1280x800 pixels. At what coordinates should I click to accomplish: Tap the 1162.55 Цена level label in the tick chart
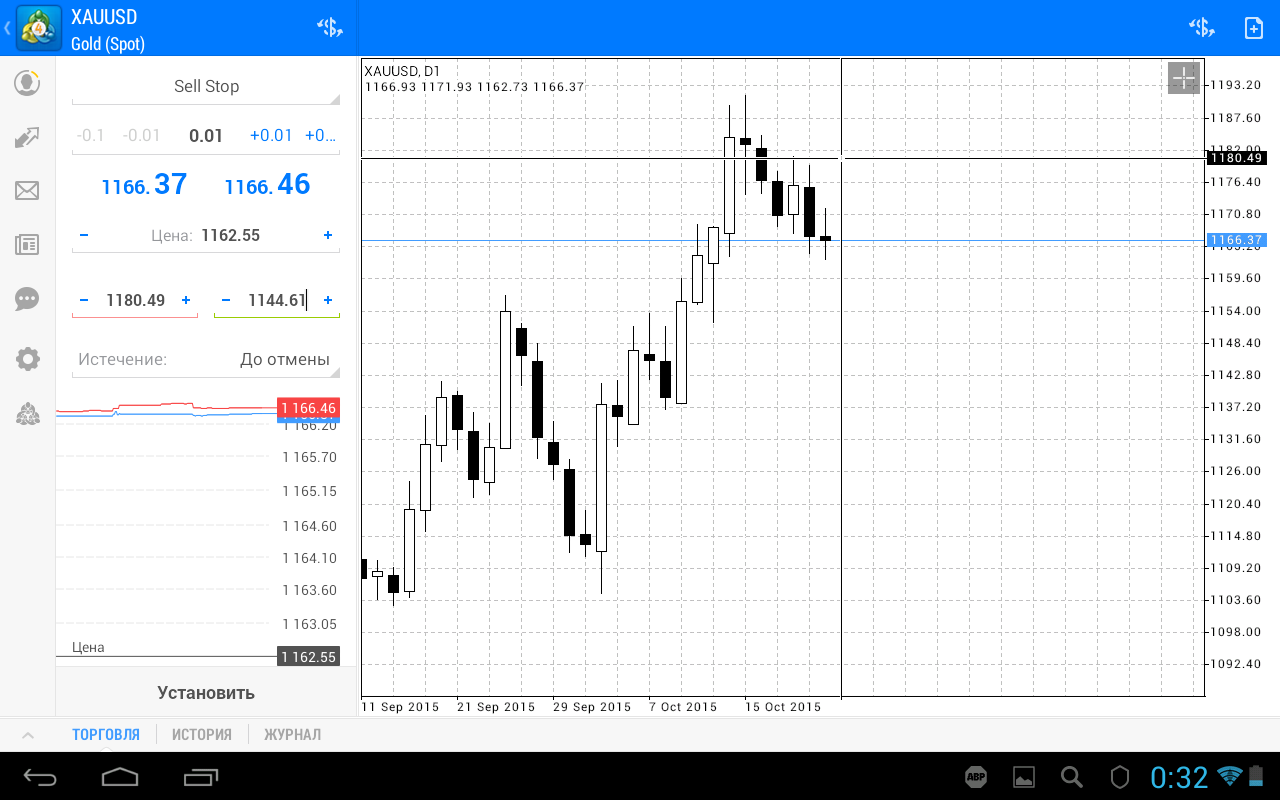pyautogui.click(x=308, y=657)
